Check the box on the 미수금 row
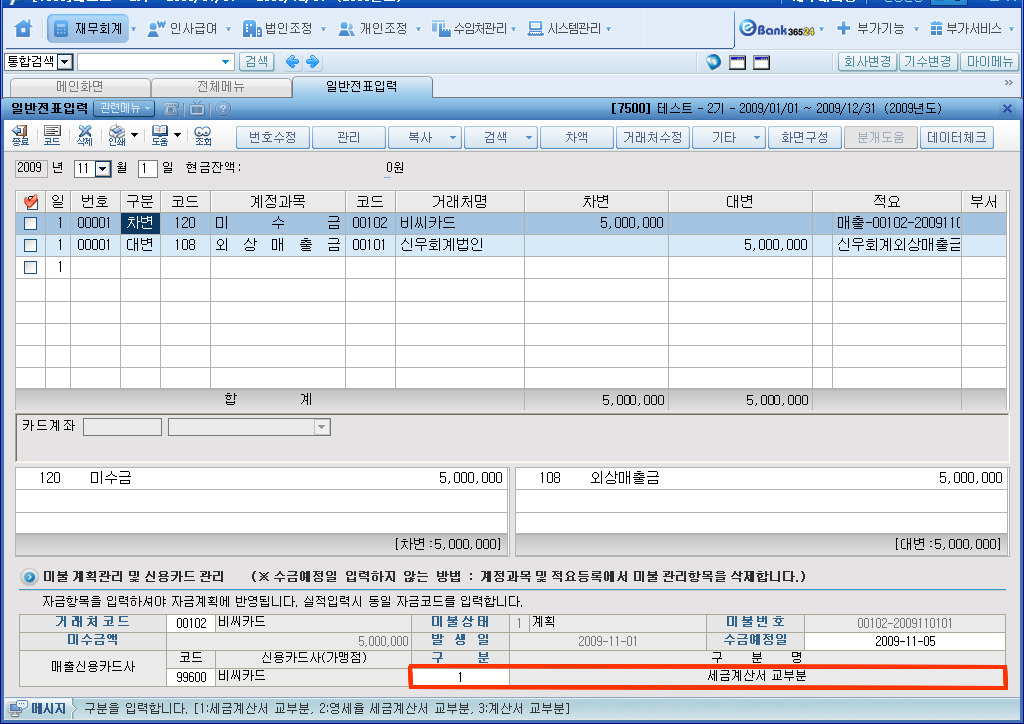 30,224
